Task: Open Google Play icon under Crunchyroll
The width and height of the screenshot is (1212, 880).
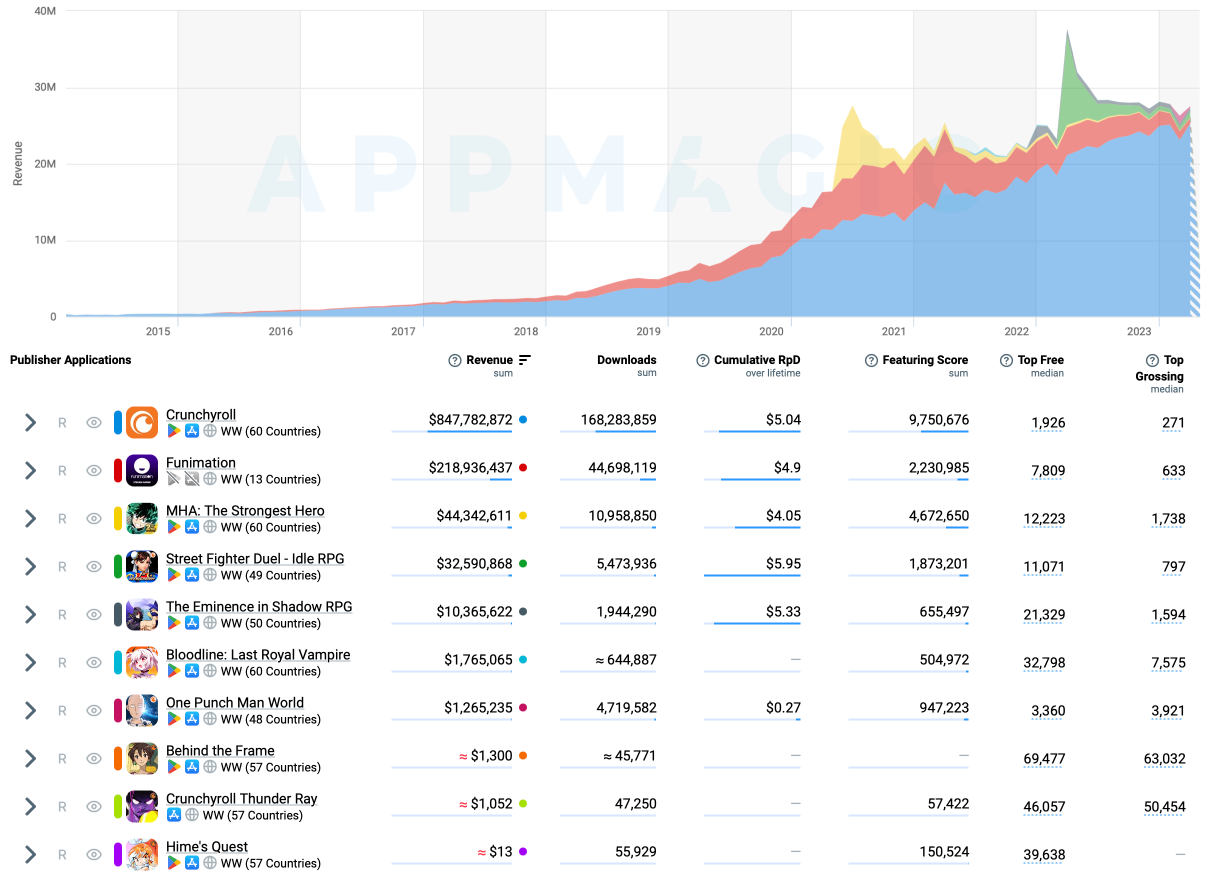Action: (174, 432)
